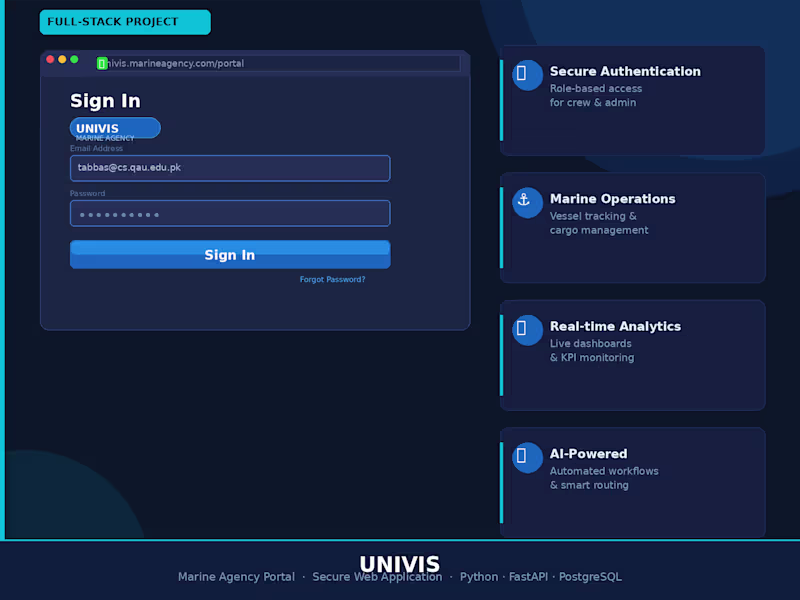Image resolution: width=800 pixels, height=600 pixels.
Task: Click 'Role-based access' description text
Action: (595, 88)
